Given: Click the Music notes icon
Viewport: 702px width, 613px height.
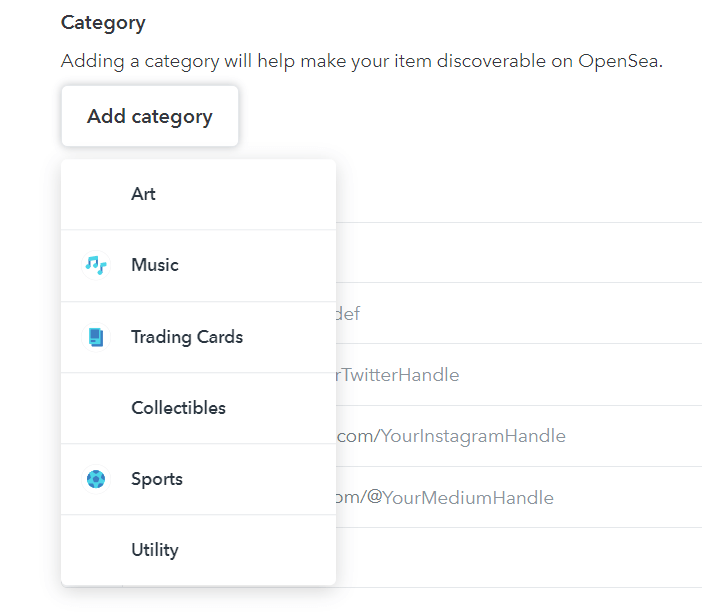Looking at the screenshot, I should tap(96, 265).
